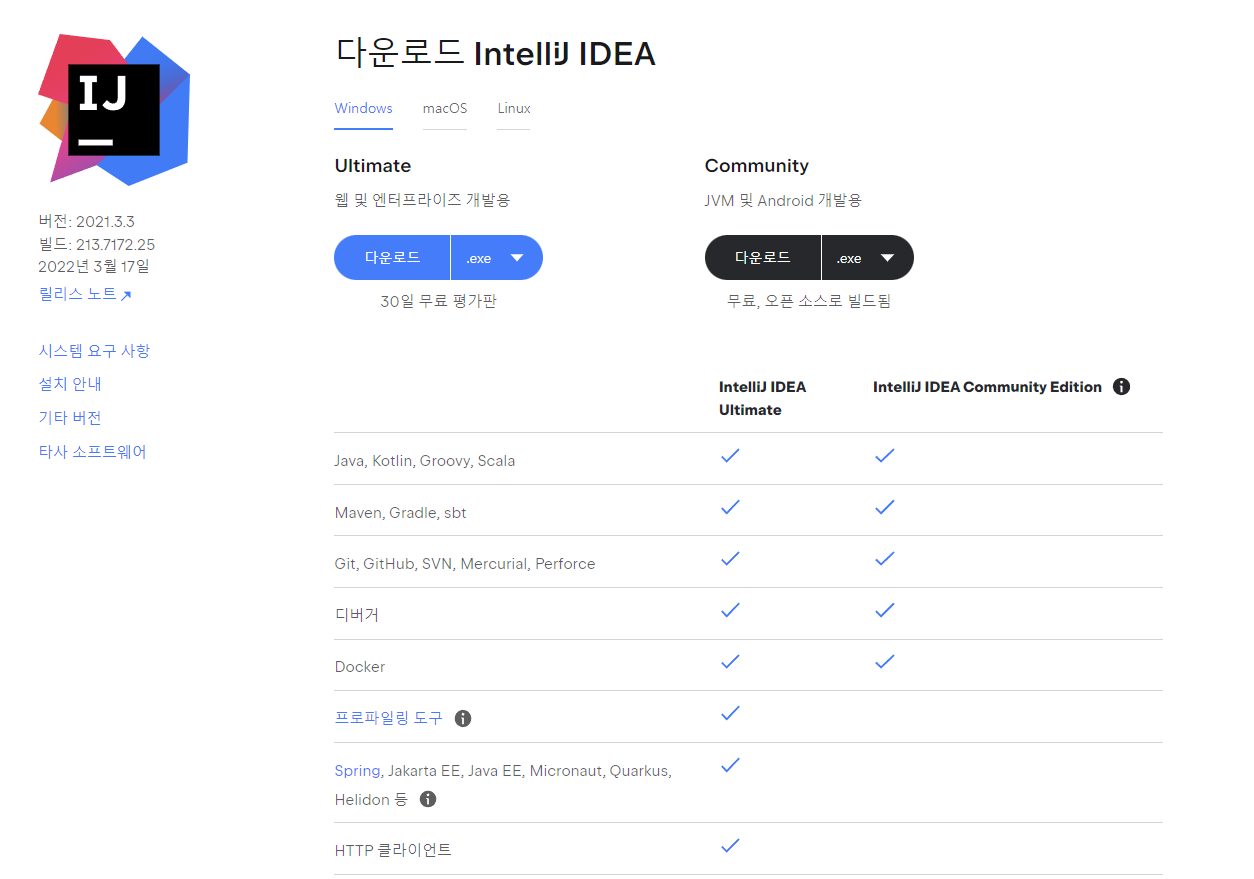Click Ultimate checkmark in Maven, Gradle row
The height and width of the screenshot is (879, 1254).
[x=730, y=507]
